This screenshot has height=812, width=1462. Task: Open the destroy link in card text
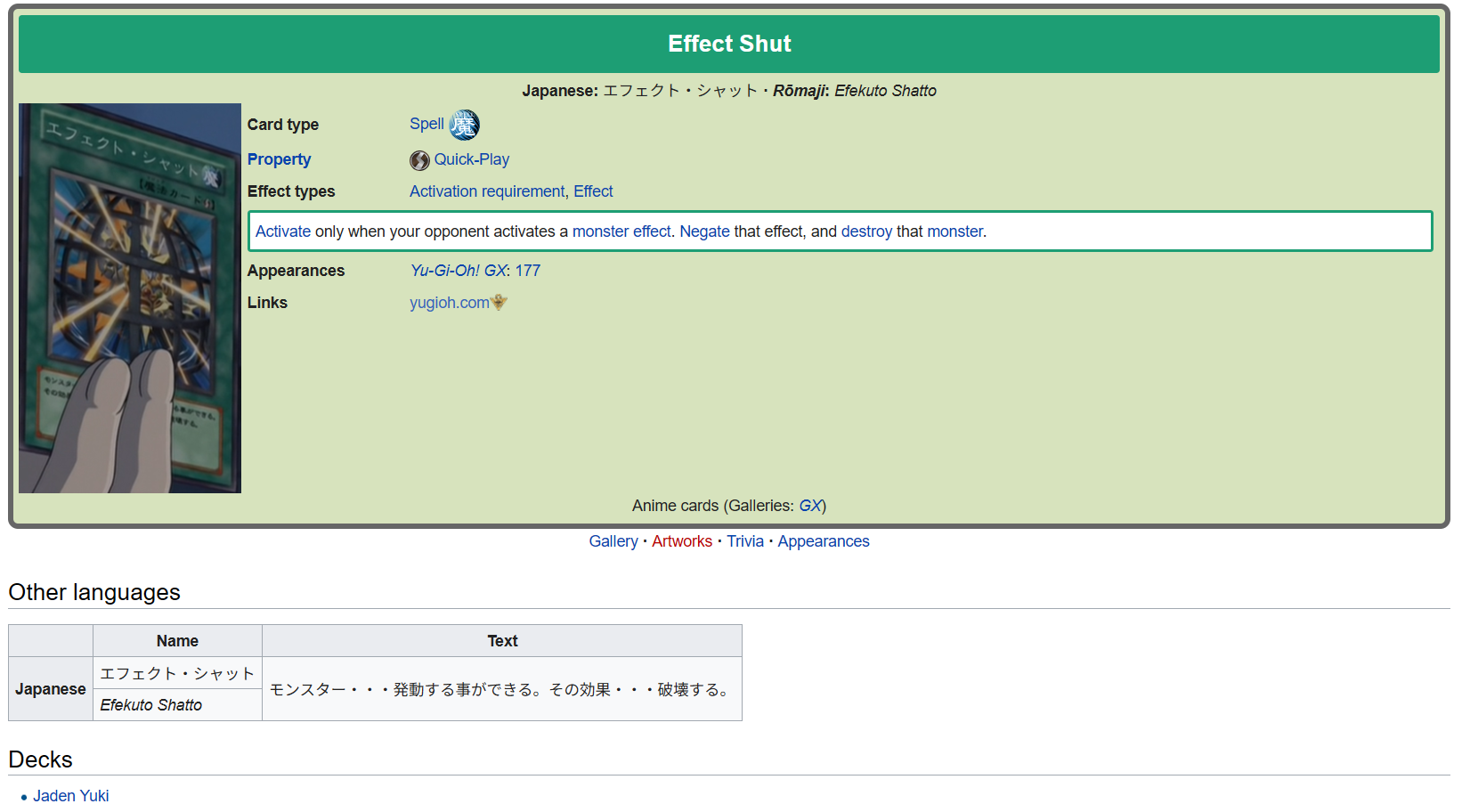pyautogui.click(x=866, y=231)
